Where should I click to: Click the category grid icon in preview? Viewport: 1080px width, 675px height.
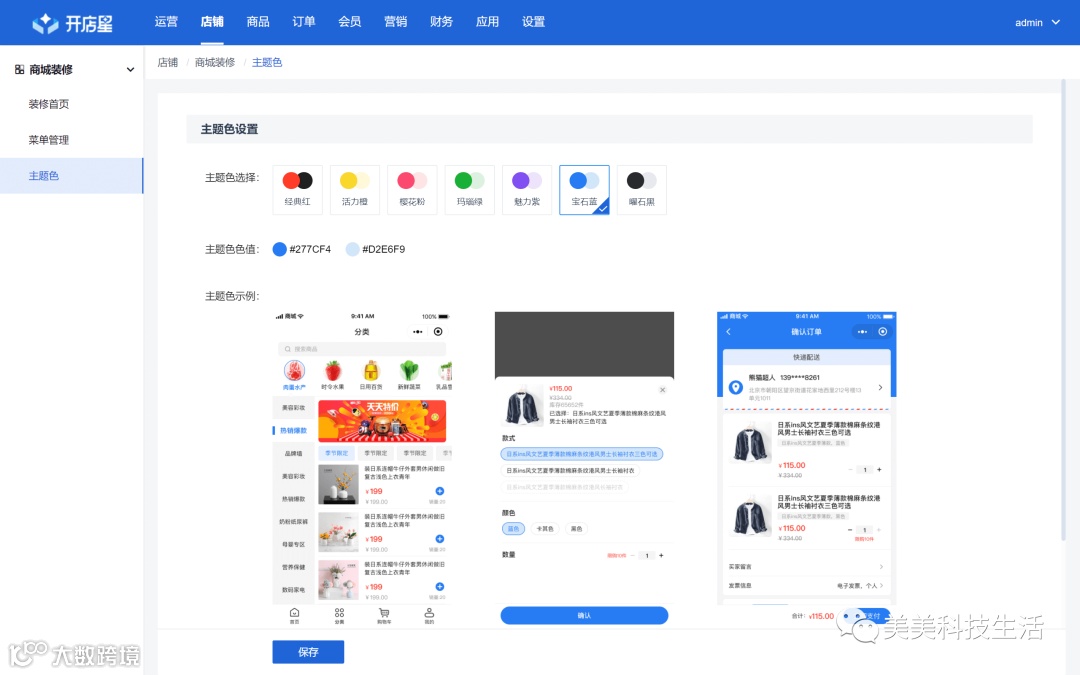(340, 613)
